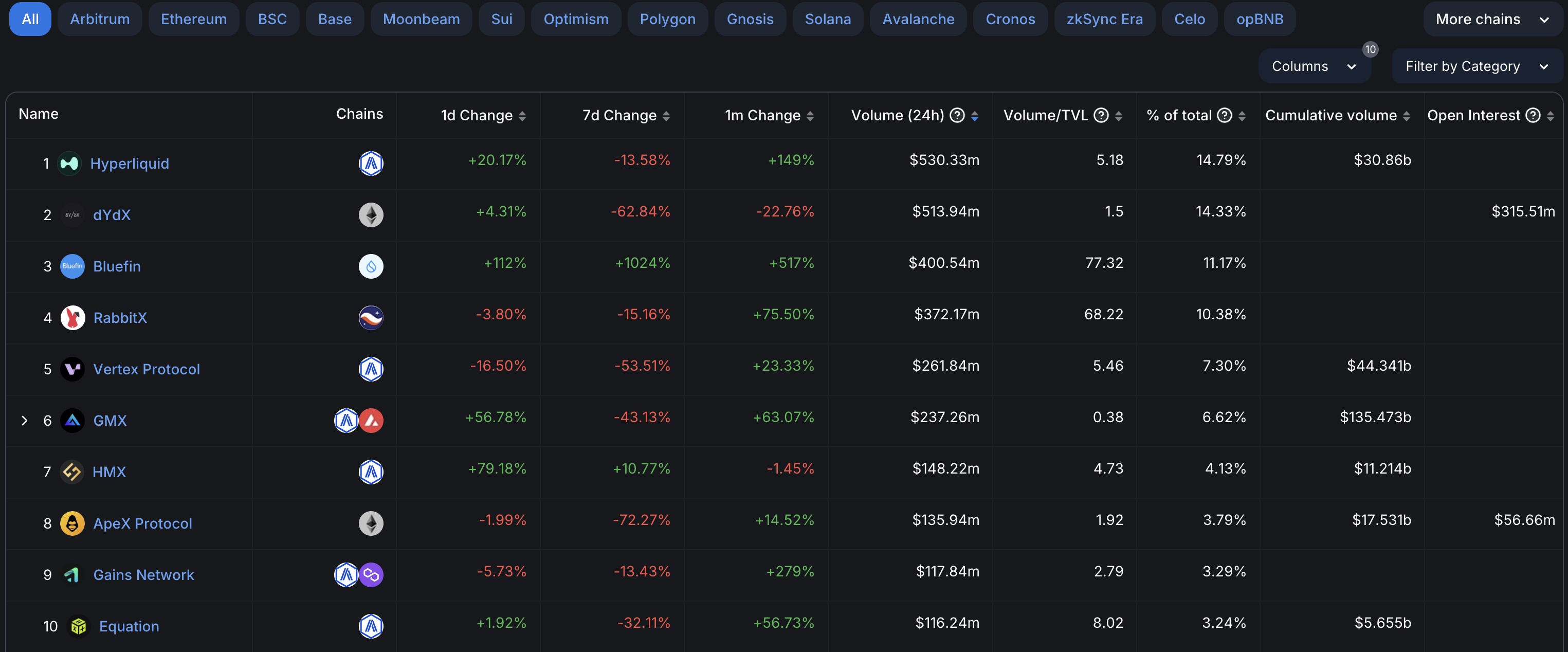The width and height of the screenshot is (1568, 652).
Task: Expand the GMX row chevron
Action: point(24,420)
